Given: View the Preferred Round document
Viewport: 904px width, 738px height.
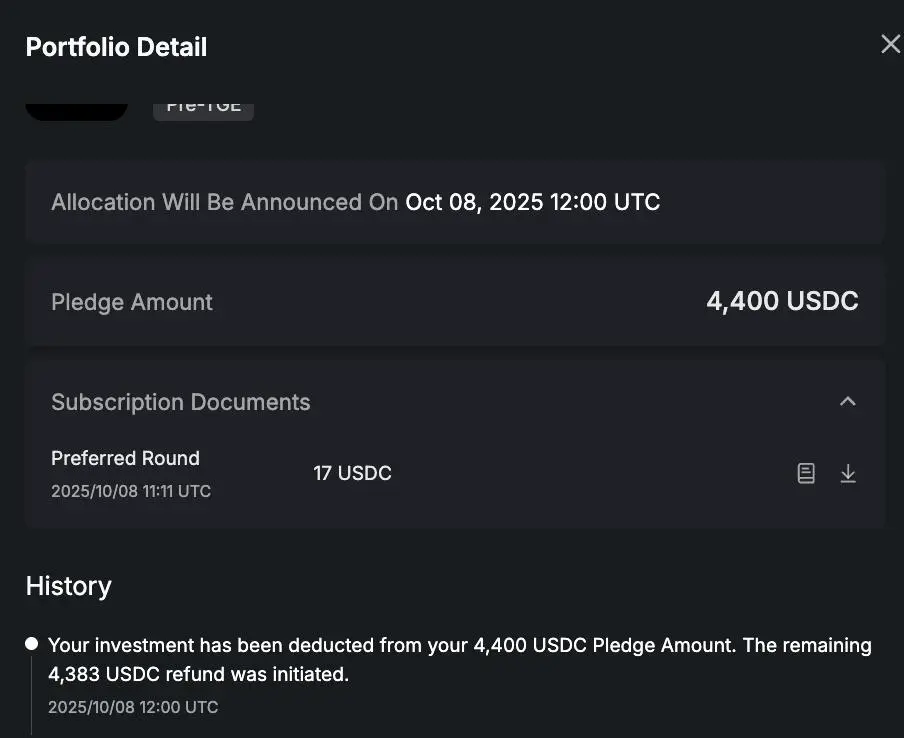Looking at the screenshot, I should point(806,474).
